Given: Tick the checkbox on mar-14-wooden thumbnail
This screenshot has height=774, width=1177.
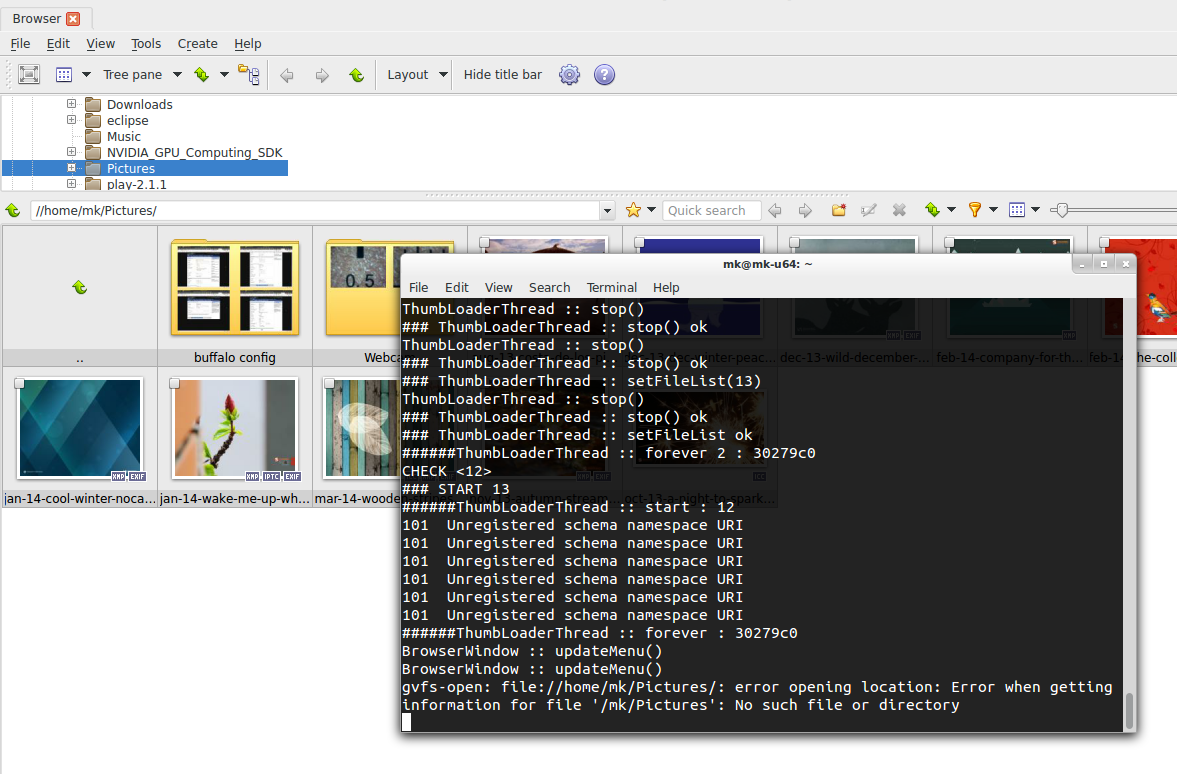Looking at the screenshot, I should click(x=330, y=383).
